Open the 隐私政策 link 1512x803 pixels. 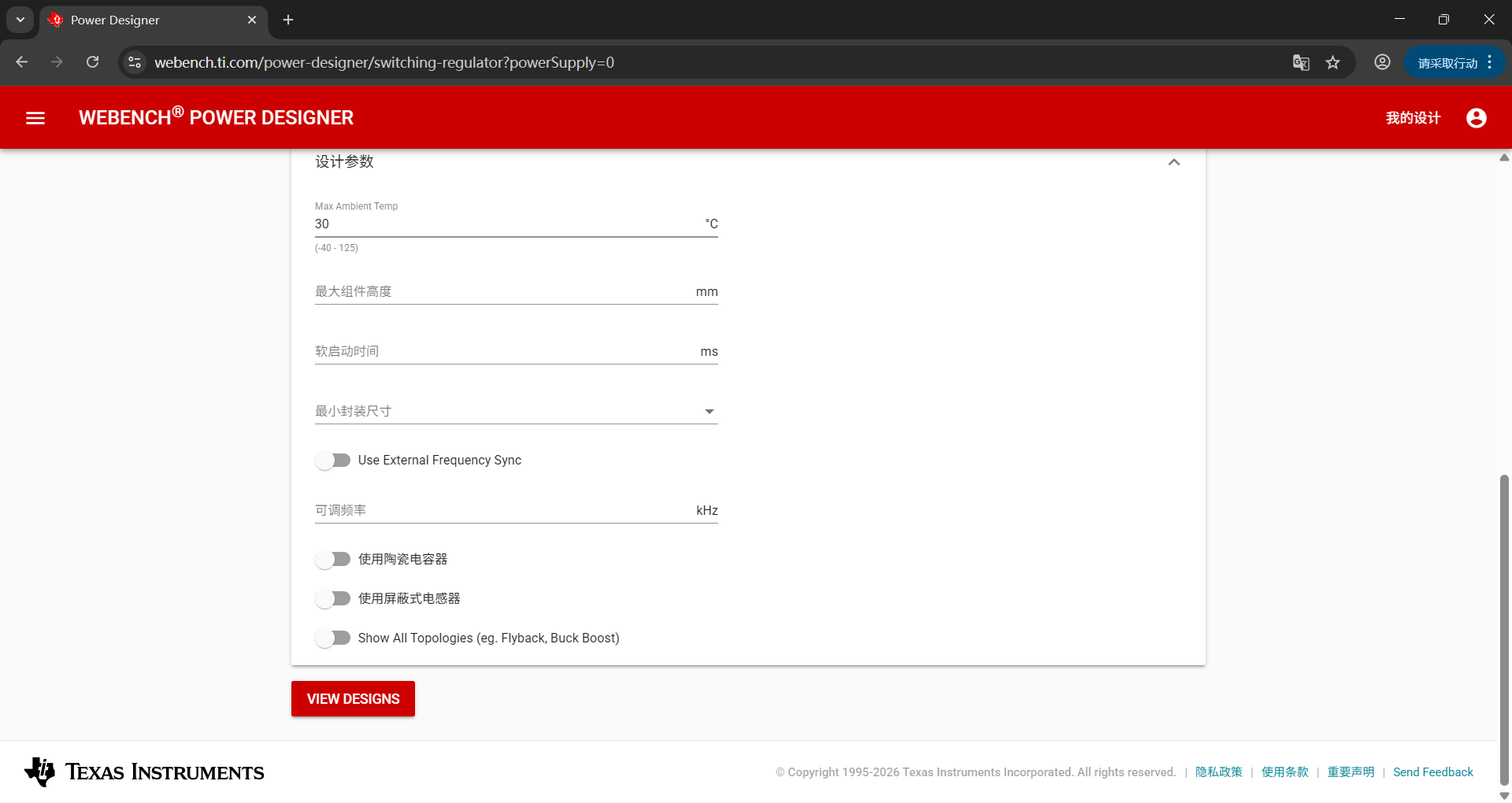click(1218, 772)
